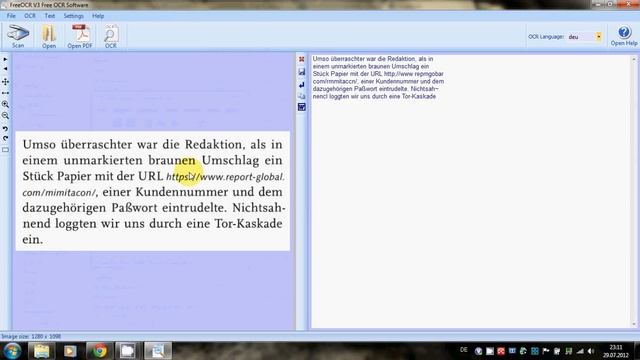The width and height of the screenshot is (640, 360).
Task: Go to next page with right arrow
Action: point(5,60)
